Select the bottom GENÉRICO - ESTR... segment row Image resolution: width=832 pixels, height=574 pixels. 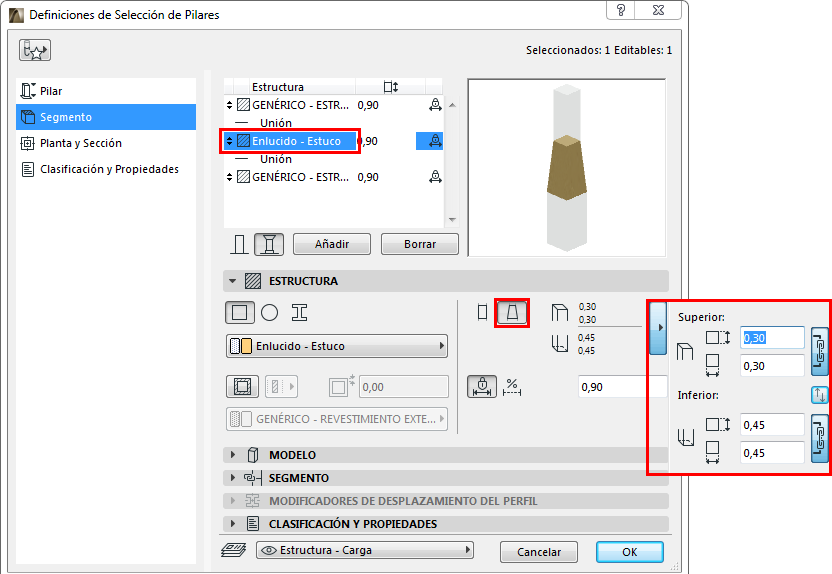click(334, 177)
